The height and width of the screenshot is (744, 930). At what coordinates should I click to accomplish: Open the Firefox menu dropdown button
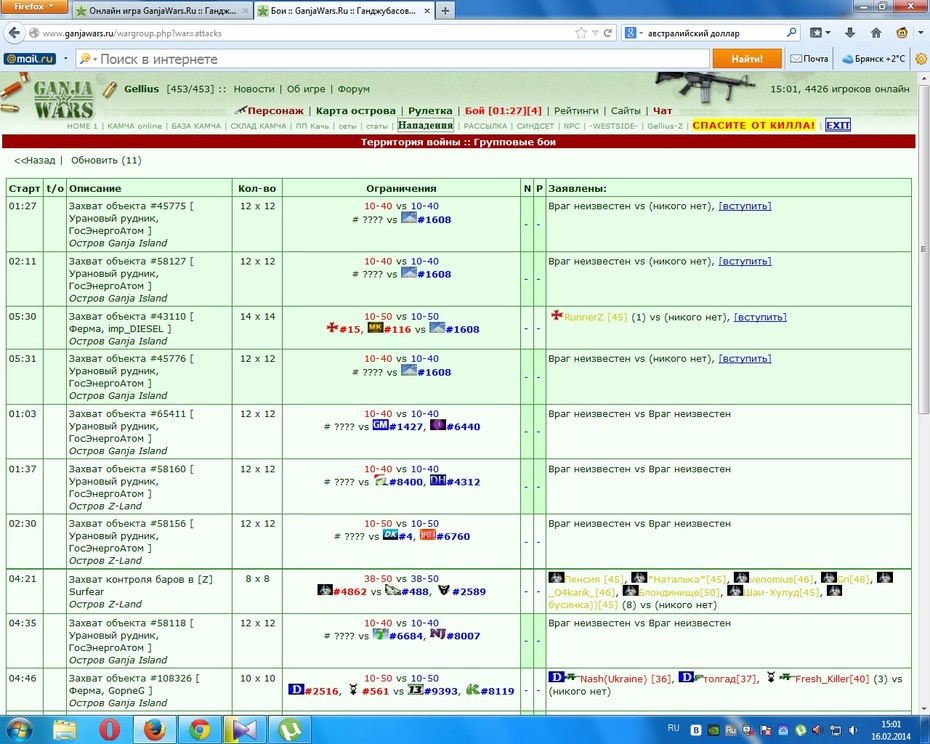click(34, 7)
